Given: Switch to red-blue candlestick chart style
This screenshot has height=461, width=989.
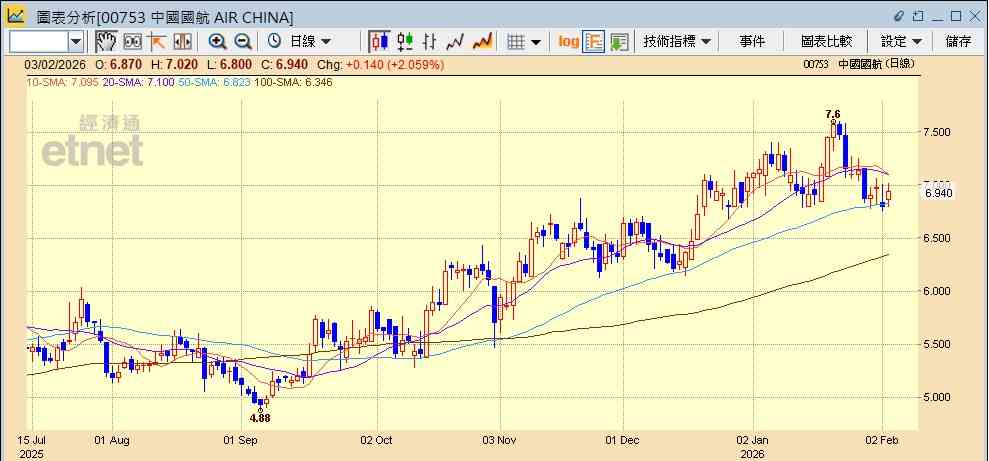Looking at the screenshot, I should [x=380, y=42].
